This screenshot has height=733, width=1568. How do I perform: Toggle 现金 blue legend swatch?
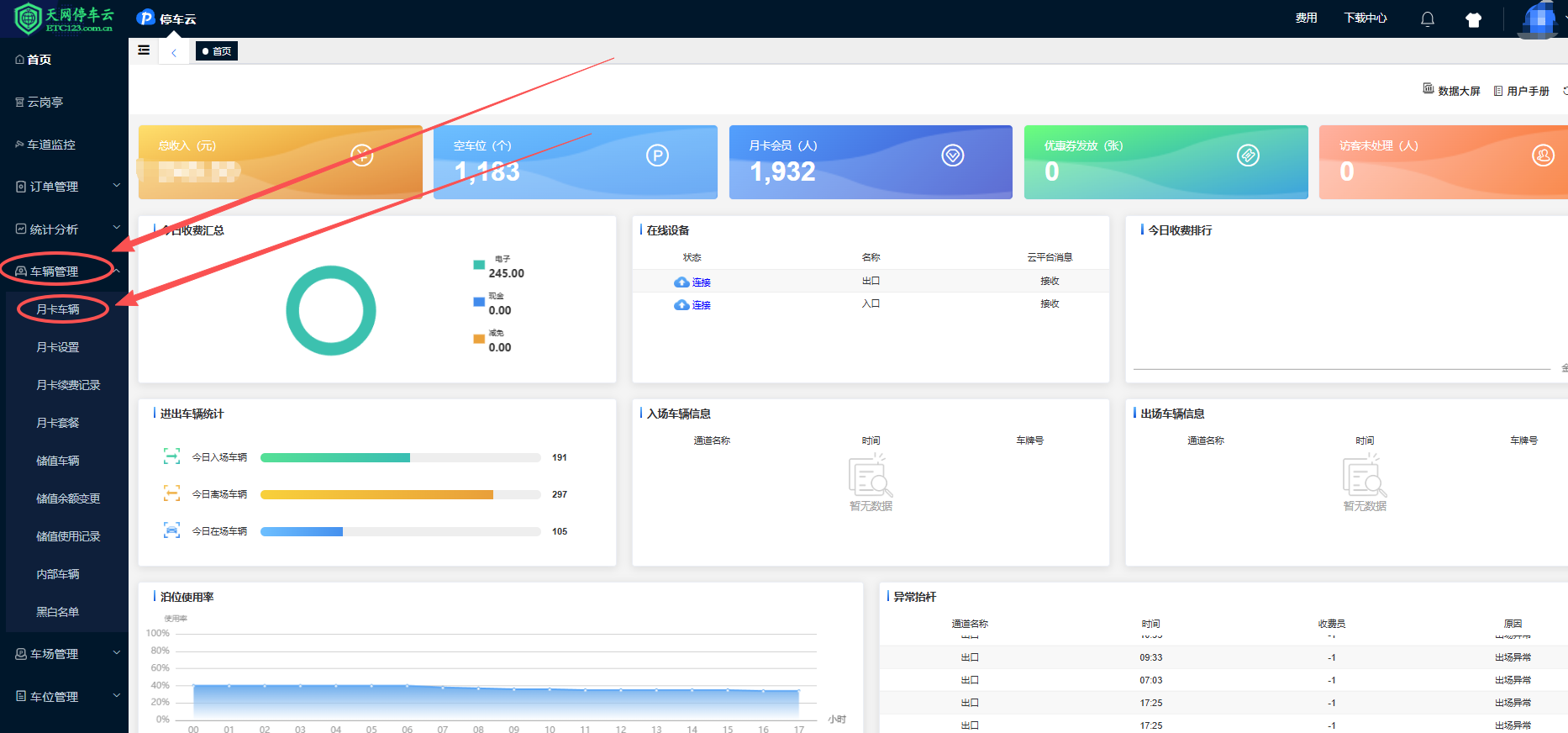click(479, 302)
